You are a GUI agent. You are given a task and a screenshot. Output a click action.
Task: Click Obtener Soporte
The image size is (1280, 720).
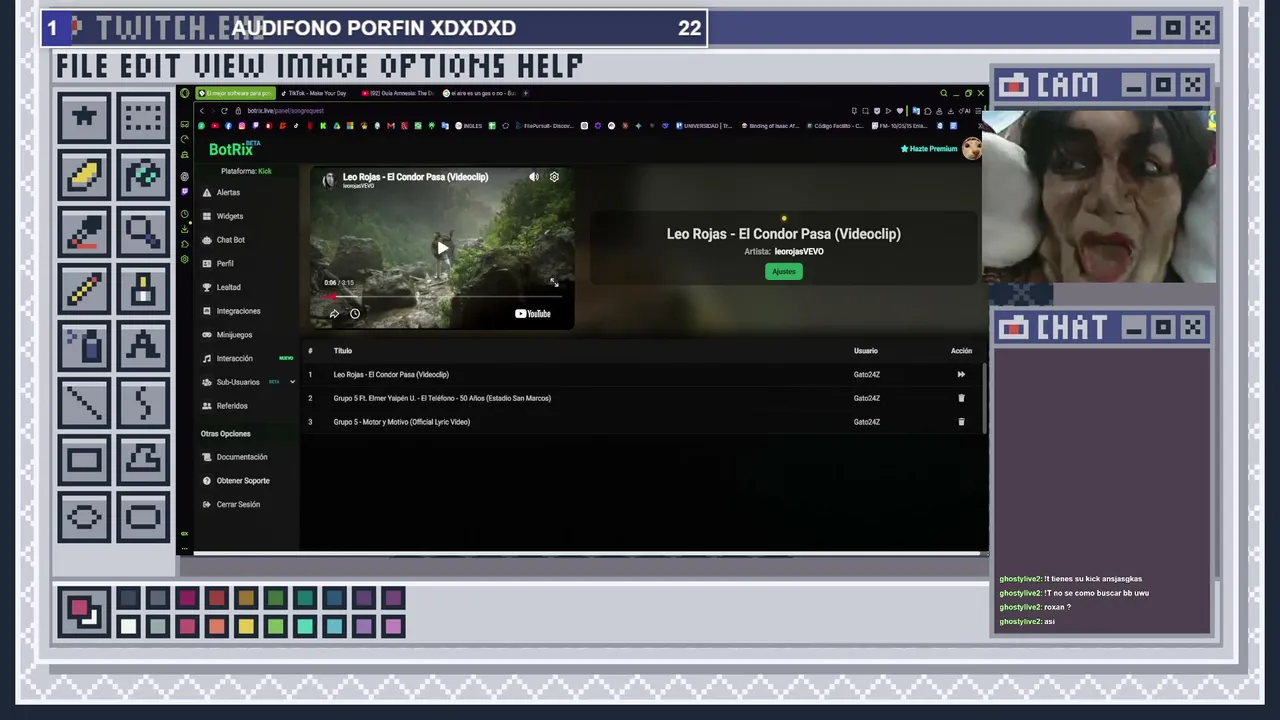coord(243,481)
